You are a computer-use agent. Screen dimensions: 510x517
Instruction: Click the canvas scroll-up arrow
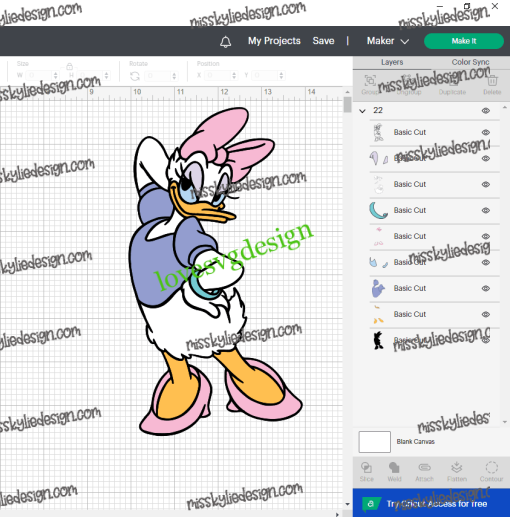347,92
